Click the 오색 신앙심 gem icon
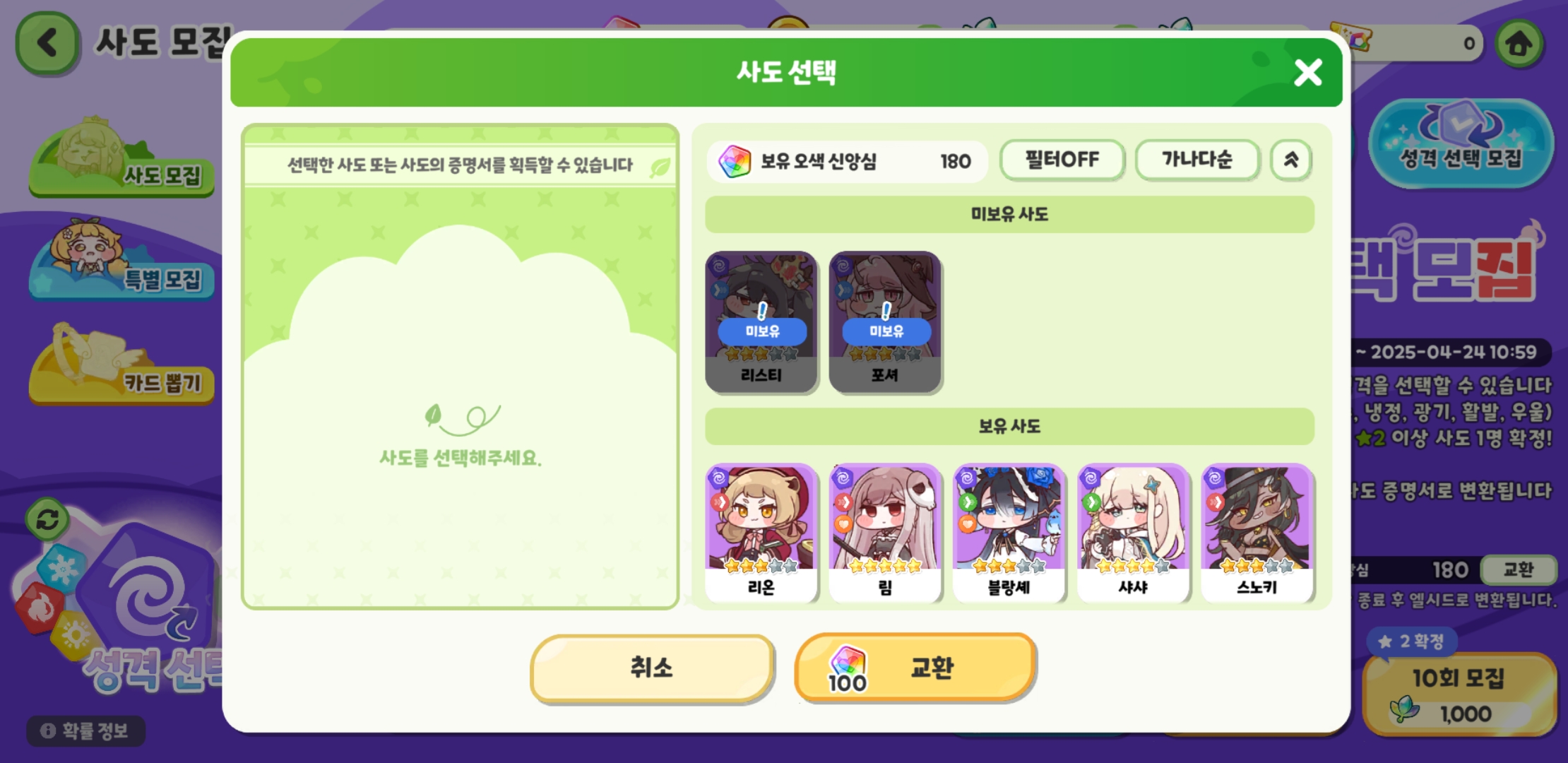Viewport: 1568px width, 763px height. pyautogui.click(x=735, y=162)
